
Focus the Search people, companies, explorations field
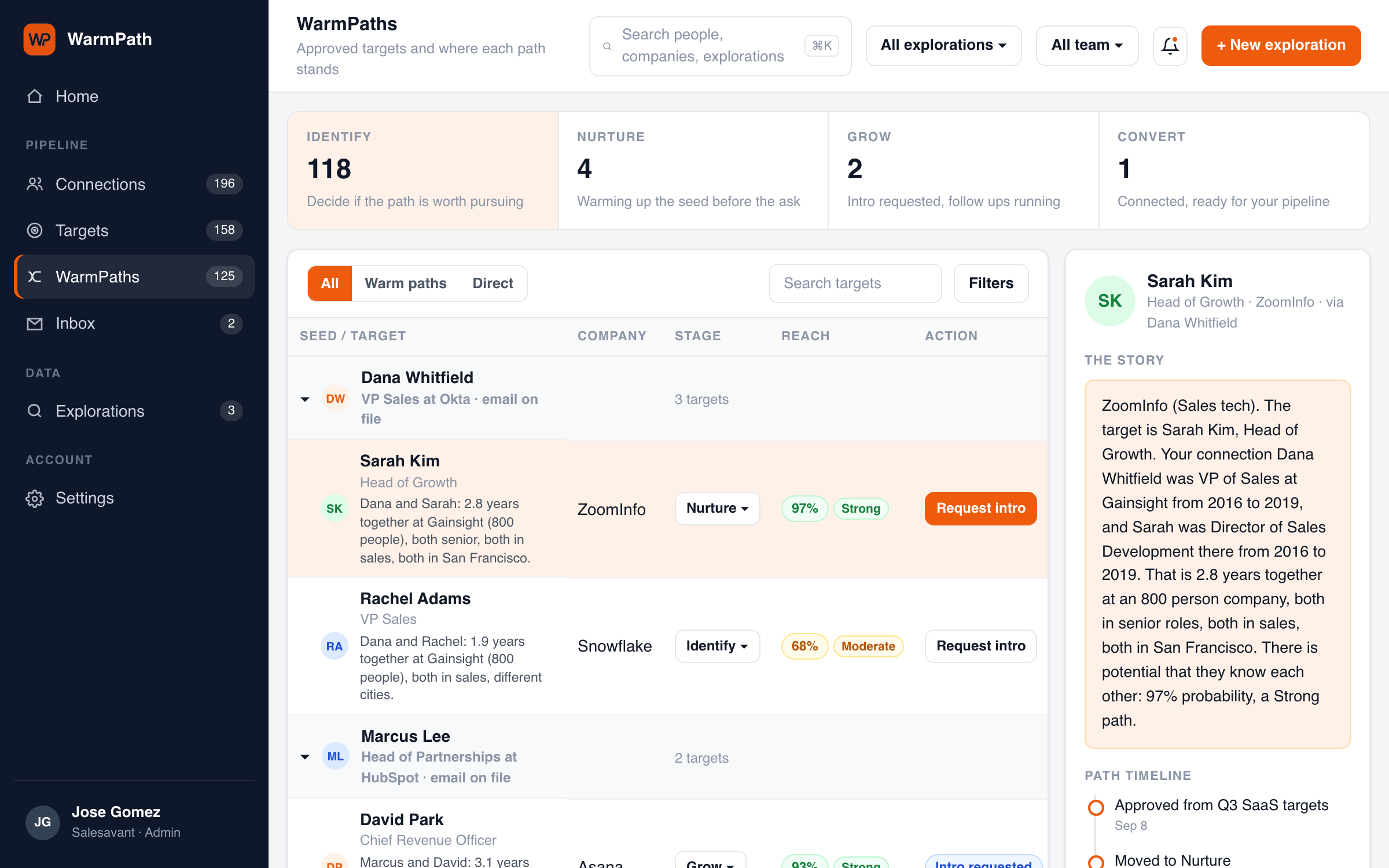click(x=721, y=46)
